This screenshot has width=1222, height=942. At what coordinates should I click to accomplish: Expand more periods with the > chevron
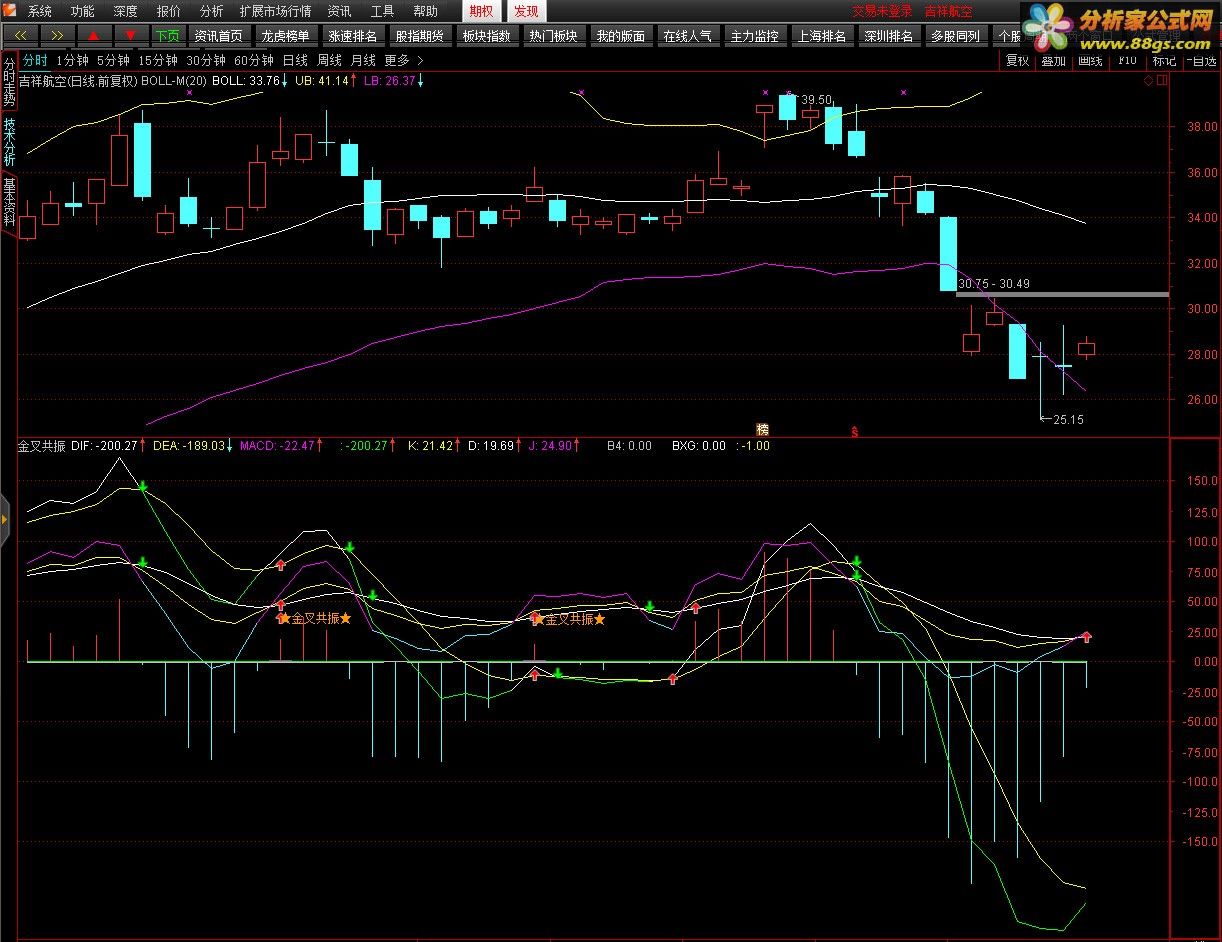pyautogui.click(x=420, y=60)
